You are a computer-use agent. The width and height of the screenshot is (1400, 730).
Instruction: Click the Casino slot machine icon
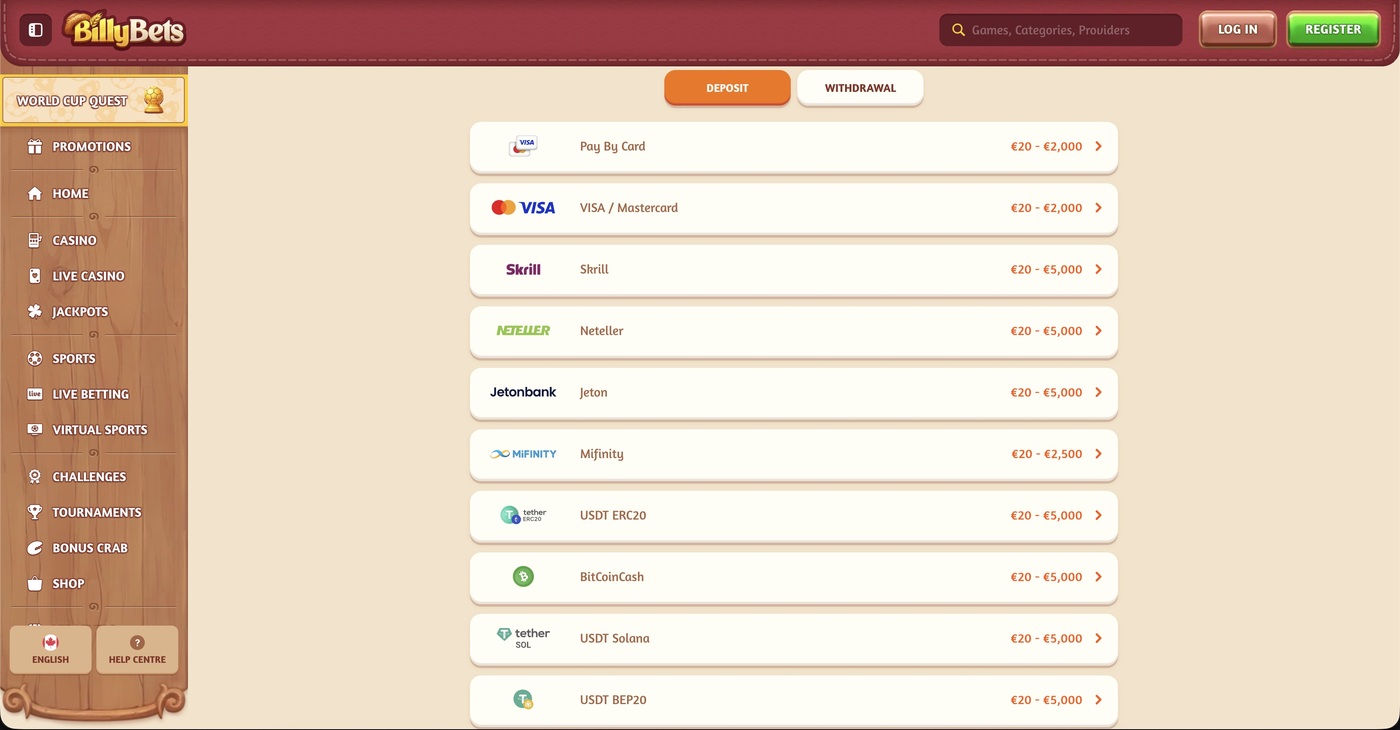35,241
